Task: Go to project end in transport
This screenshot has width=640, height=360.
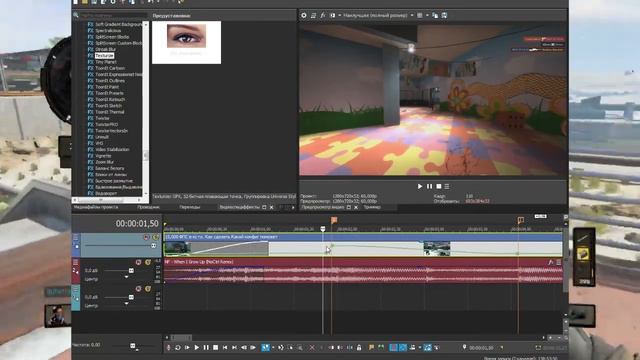Action: click(234, 347)
